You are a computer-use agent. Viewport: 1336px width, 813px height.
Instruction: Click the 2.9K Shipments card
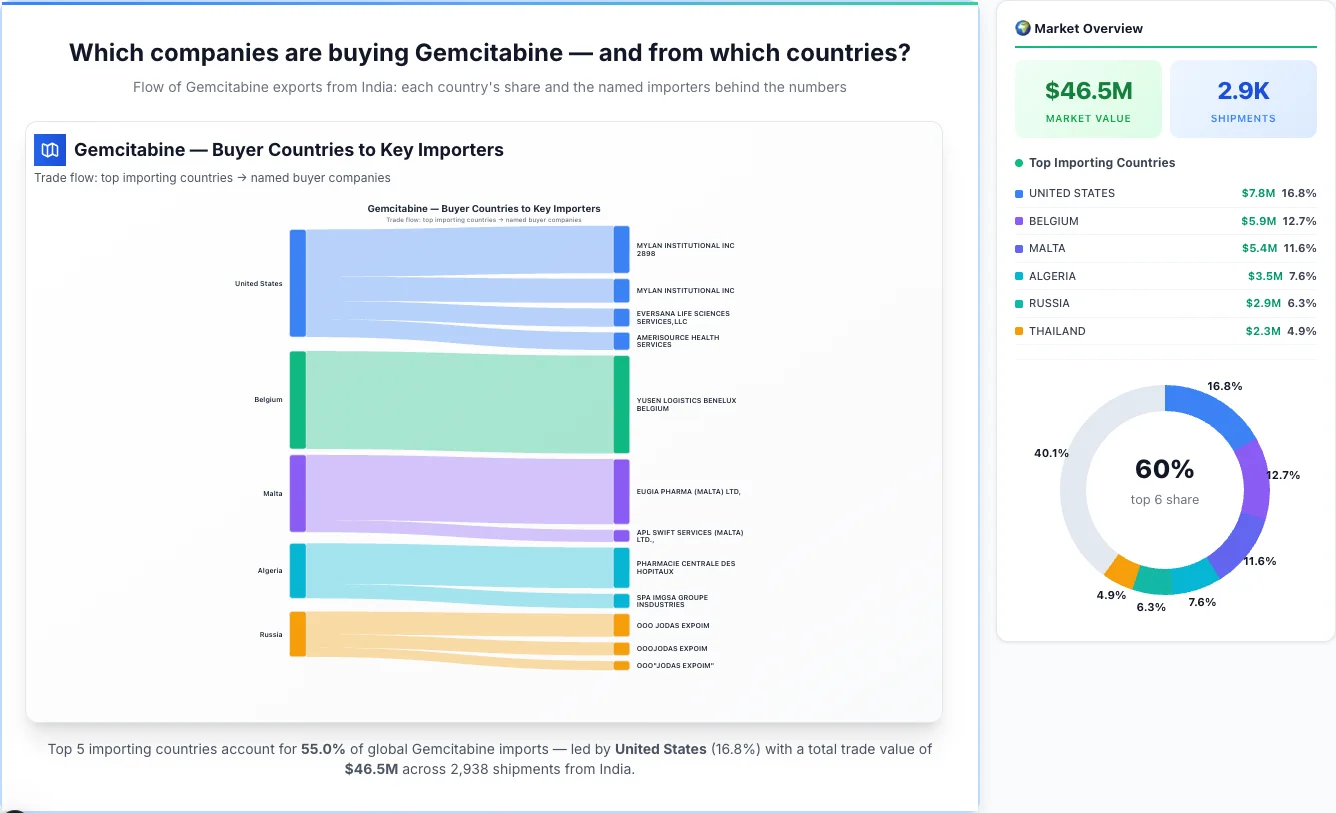(1243, 98)
